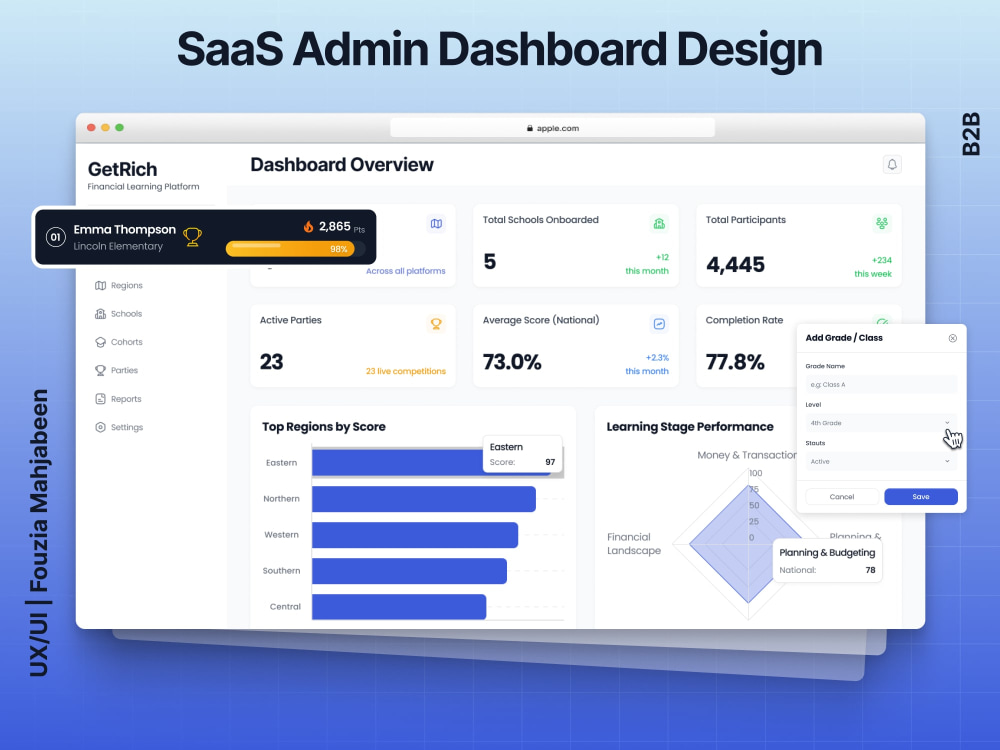Click the 01 rank badge

(x=55, y=237)
